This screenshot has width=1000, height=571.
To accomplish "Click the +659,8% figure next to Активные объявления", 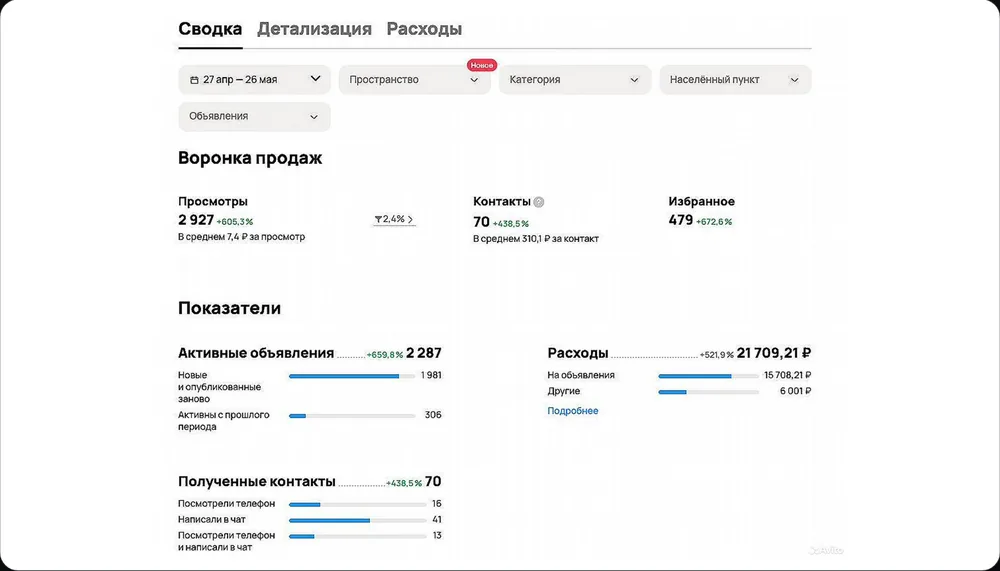I will pyautogui.click(x=385, y=355).
